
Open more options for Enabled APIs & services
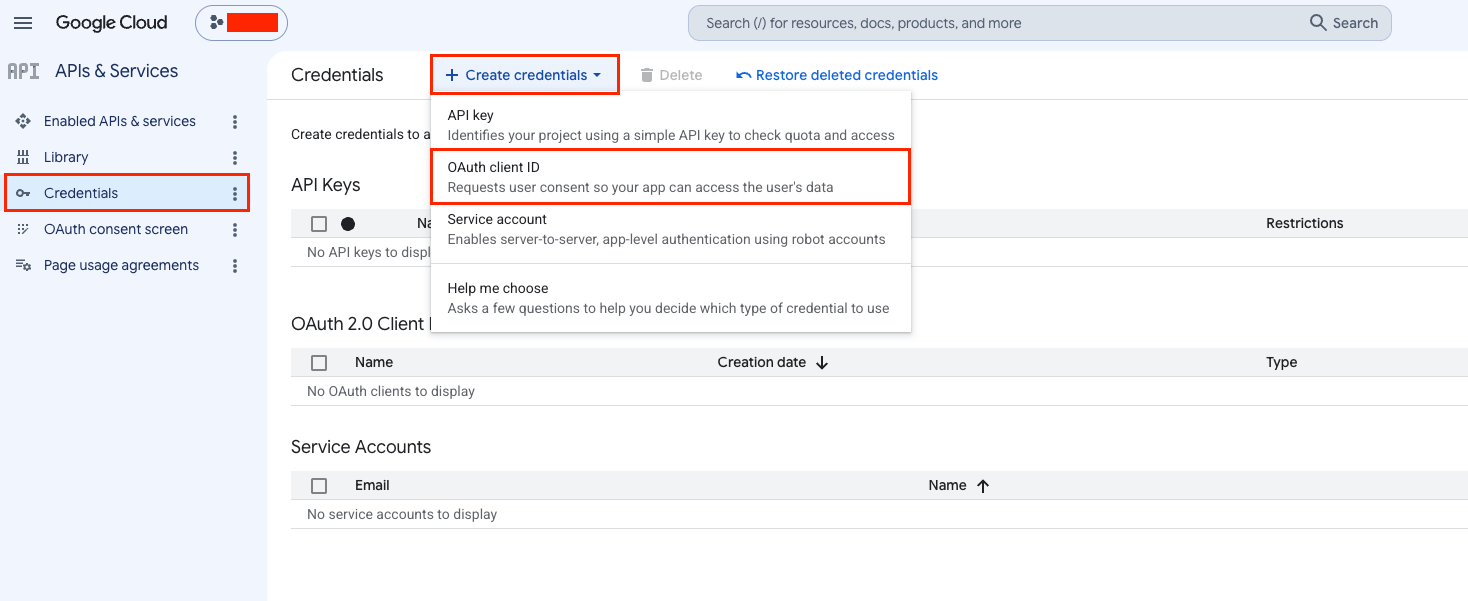click(x=235, y=121)
